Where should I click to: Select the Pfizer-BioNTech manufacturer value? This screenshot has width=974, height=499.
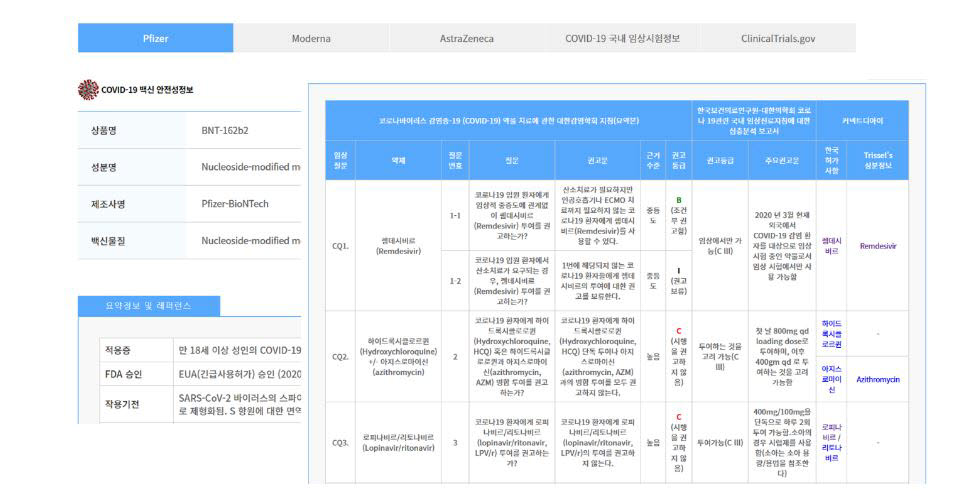pyautogui.click(x=235, y=204)
